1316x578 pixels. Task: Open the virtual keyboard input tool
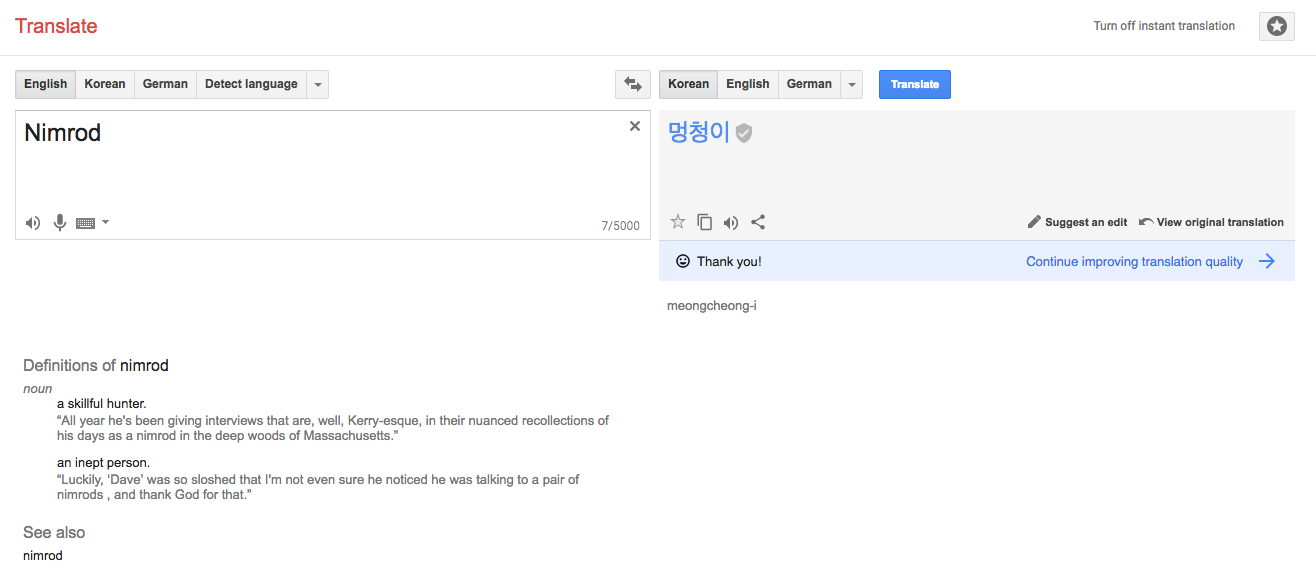pos(85,223)
